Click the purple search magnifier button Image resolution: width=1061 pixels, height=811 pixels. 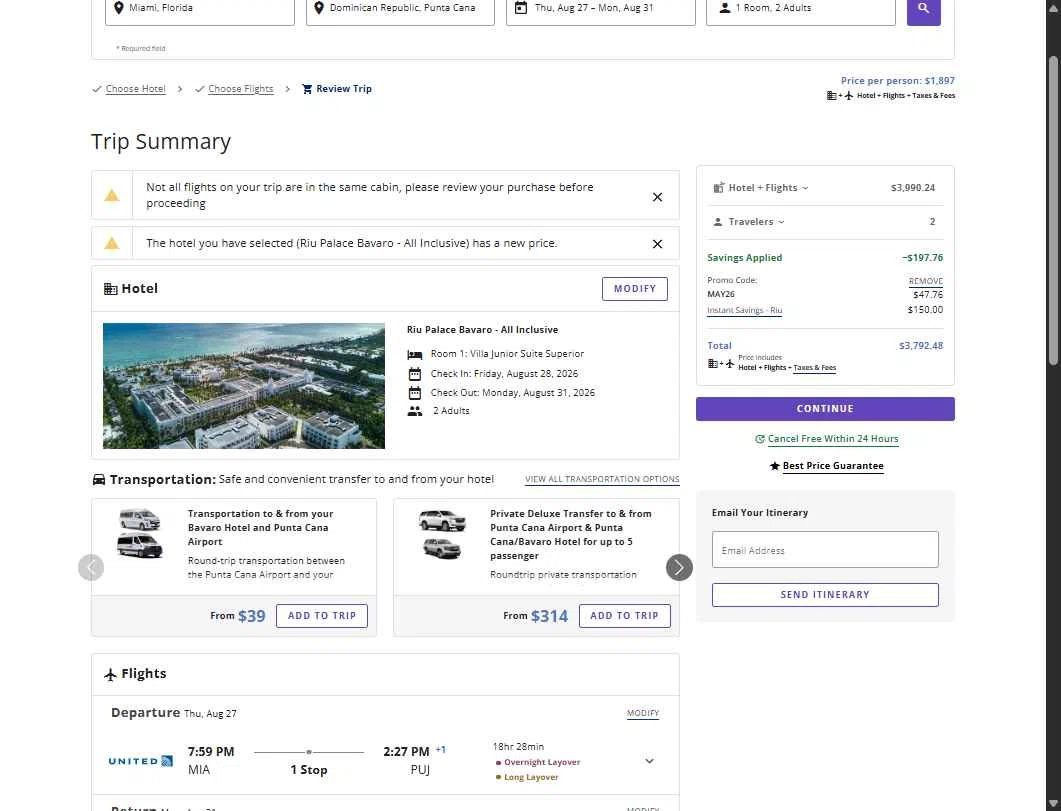[923, 9]
